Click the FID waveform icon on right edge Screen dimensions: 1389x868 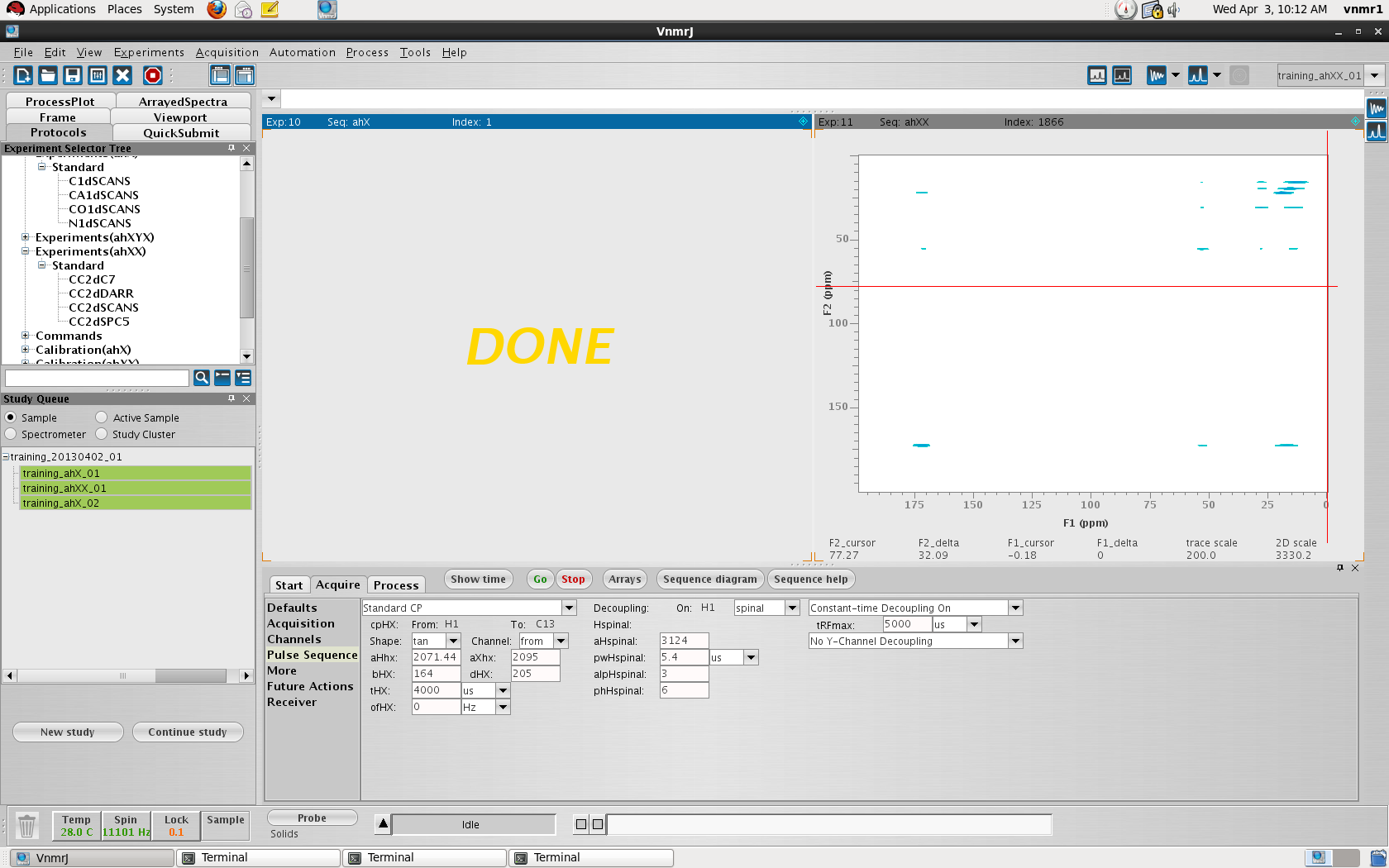click(x=1376, y=108)
